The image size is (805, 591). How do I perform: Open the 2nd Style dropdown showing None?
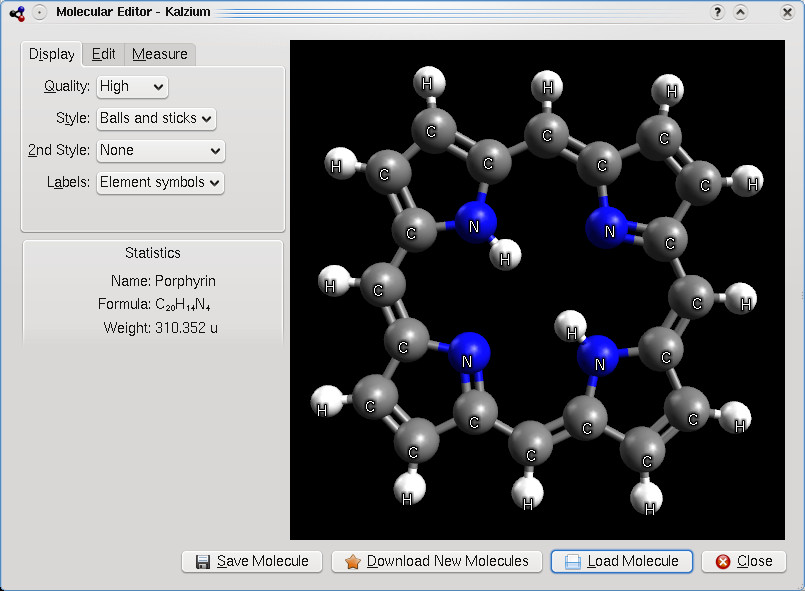tap(161, 150)
